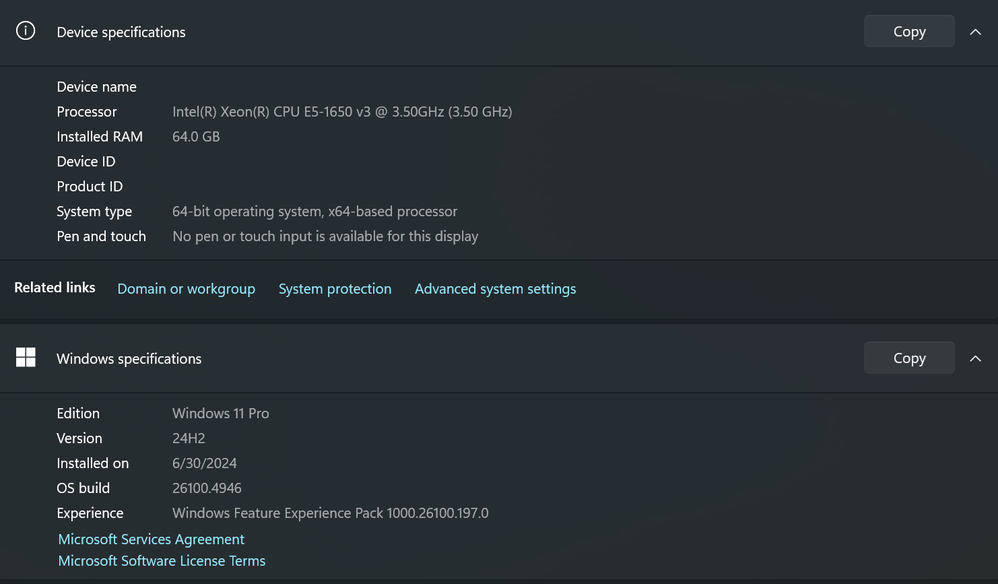Click the Windows 11 Pro edition text
998x584 pixels.
pos(220,413)
